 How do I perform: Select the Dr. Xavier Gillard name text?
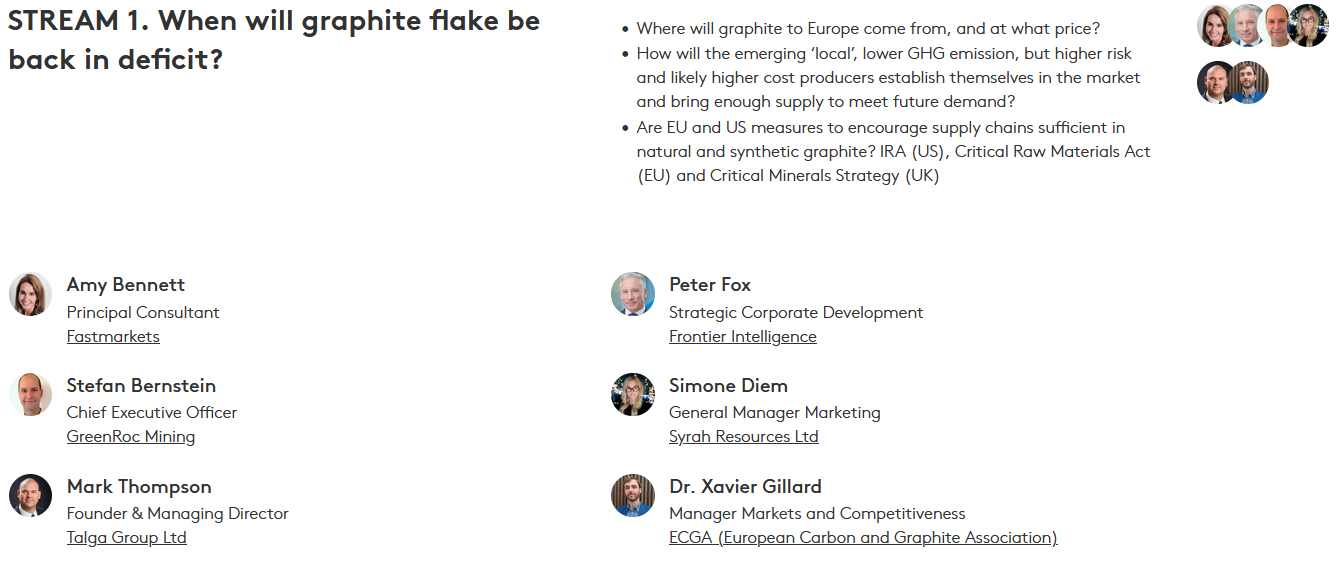(745, 487)
